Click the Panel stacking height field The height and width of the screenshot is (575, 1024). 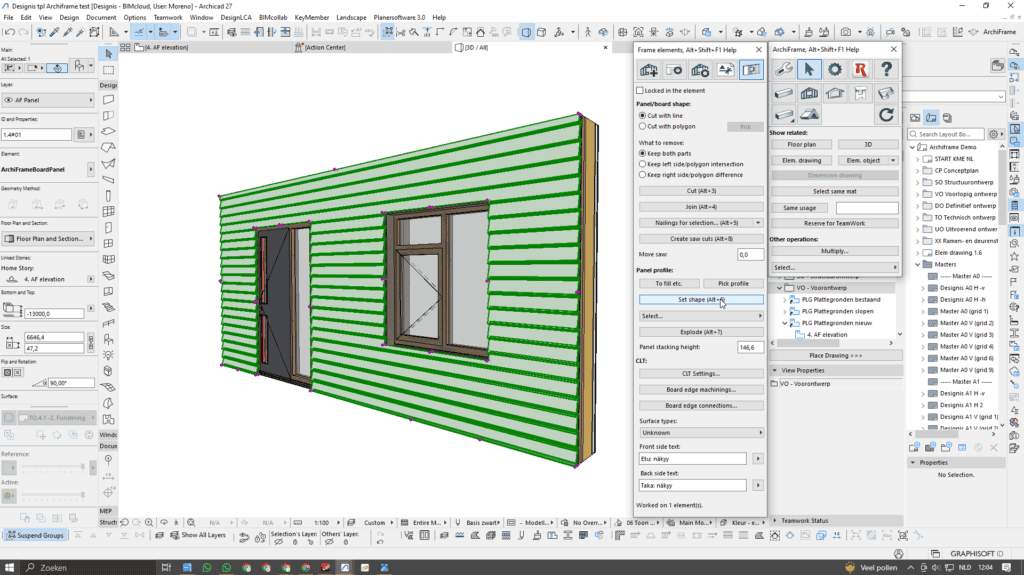coord(750,347)
